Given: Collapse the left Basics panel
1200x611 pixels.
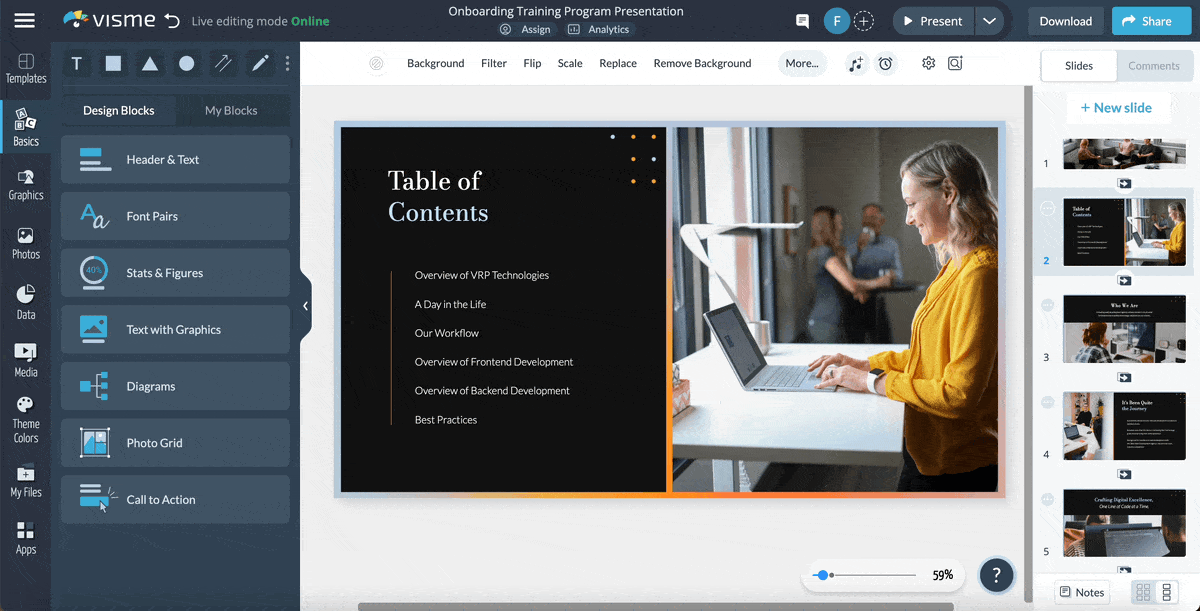Looking at the screenshot, I should pos(305,306).
